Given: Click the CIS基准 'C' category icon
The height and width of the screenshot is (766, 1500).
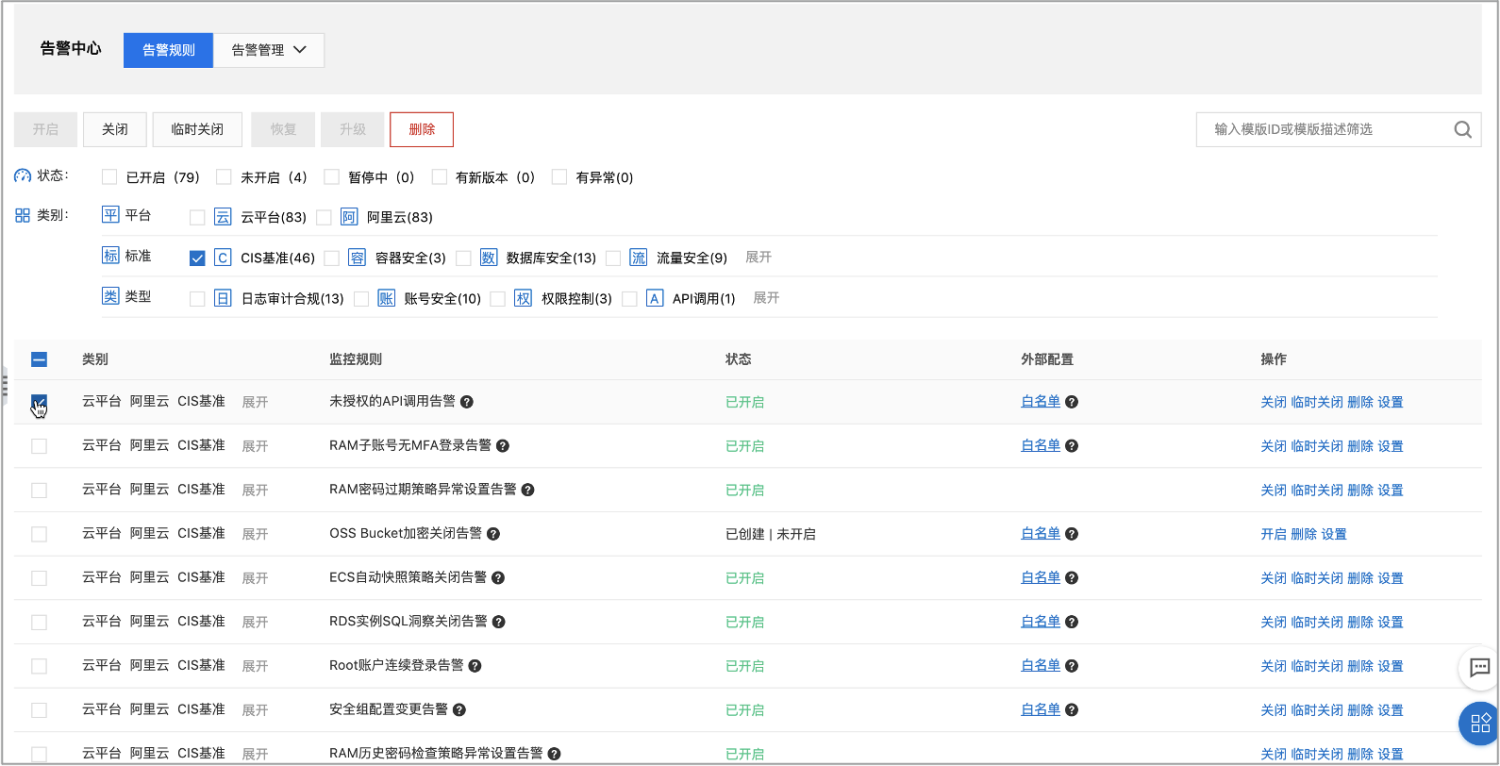Looking at the screenshot, I should [222, 258].
